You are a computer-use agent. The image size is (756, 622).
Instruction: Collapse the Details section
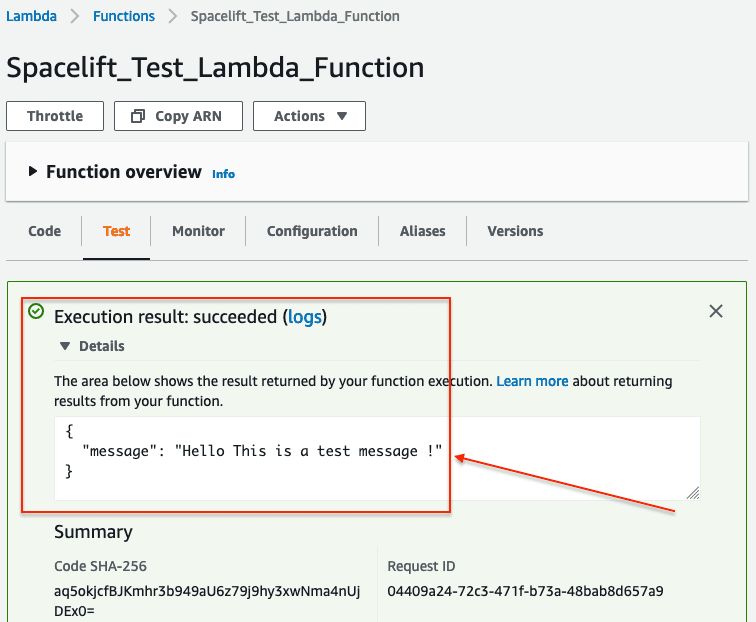pyautogui.click(x=65, y=346)
